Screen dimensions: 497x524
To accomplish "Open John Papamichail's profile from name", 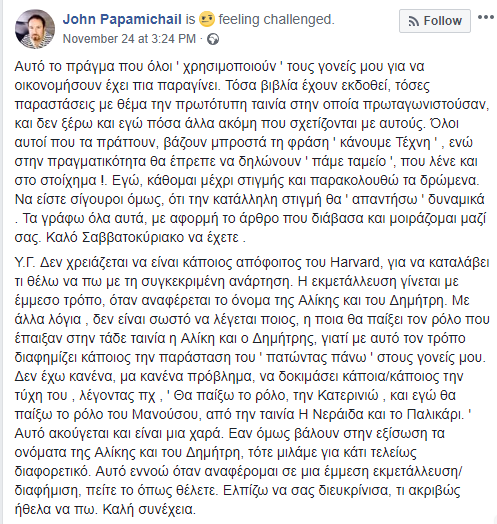I will 122,19.
